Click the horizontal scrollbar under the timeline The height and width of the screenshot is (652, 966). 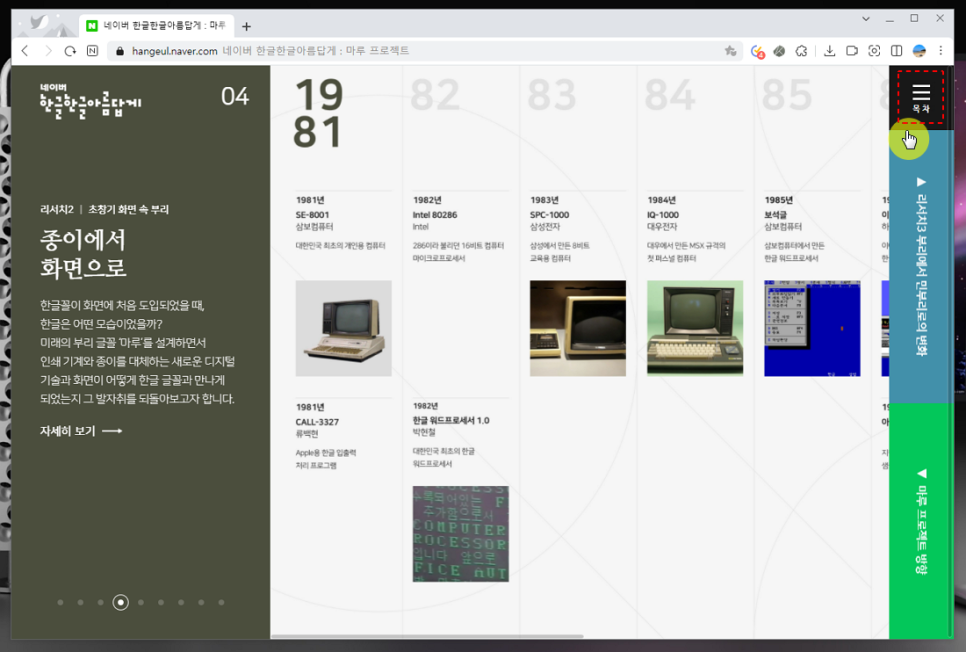(427, 636)
